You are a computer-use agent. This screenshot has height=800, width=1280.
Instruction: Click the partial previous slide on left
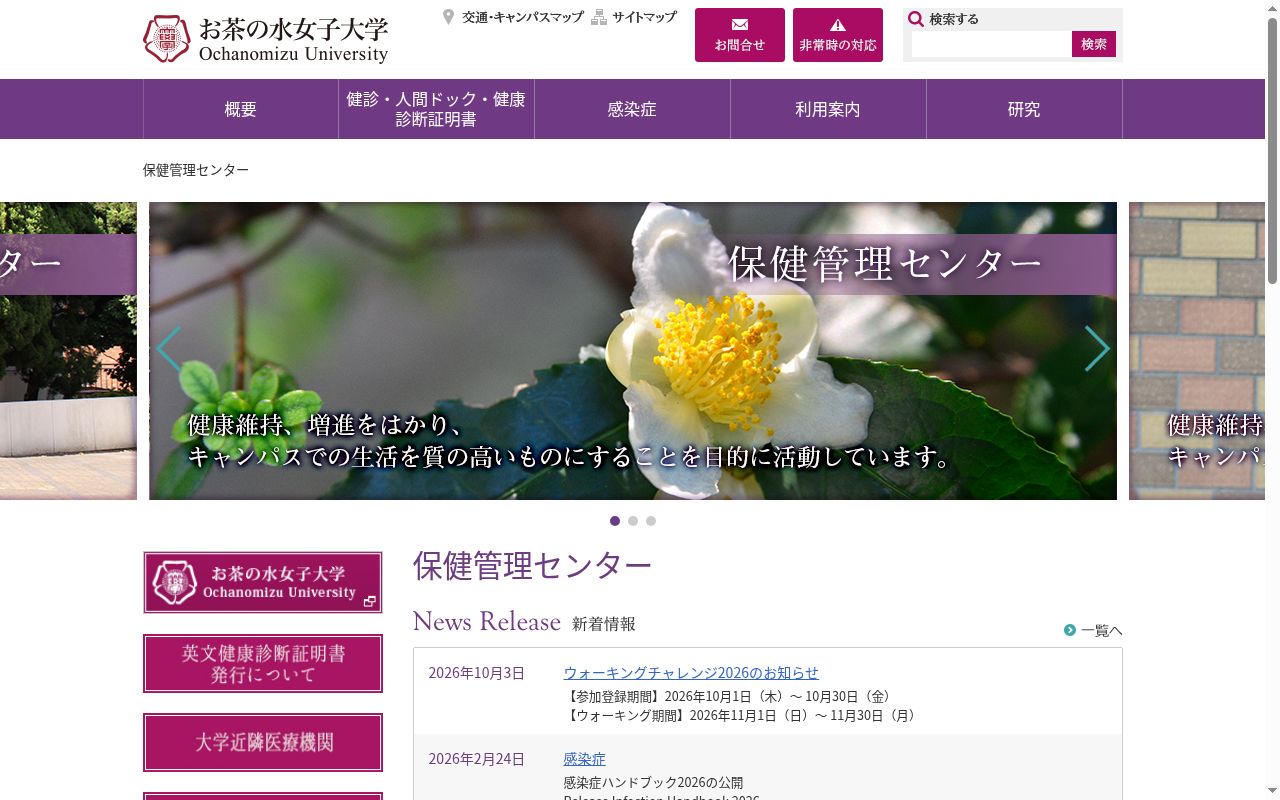[68, 351]
